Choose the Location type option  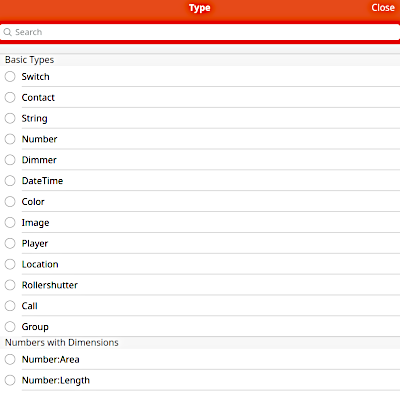point(10,264)
